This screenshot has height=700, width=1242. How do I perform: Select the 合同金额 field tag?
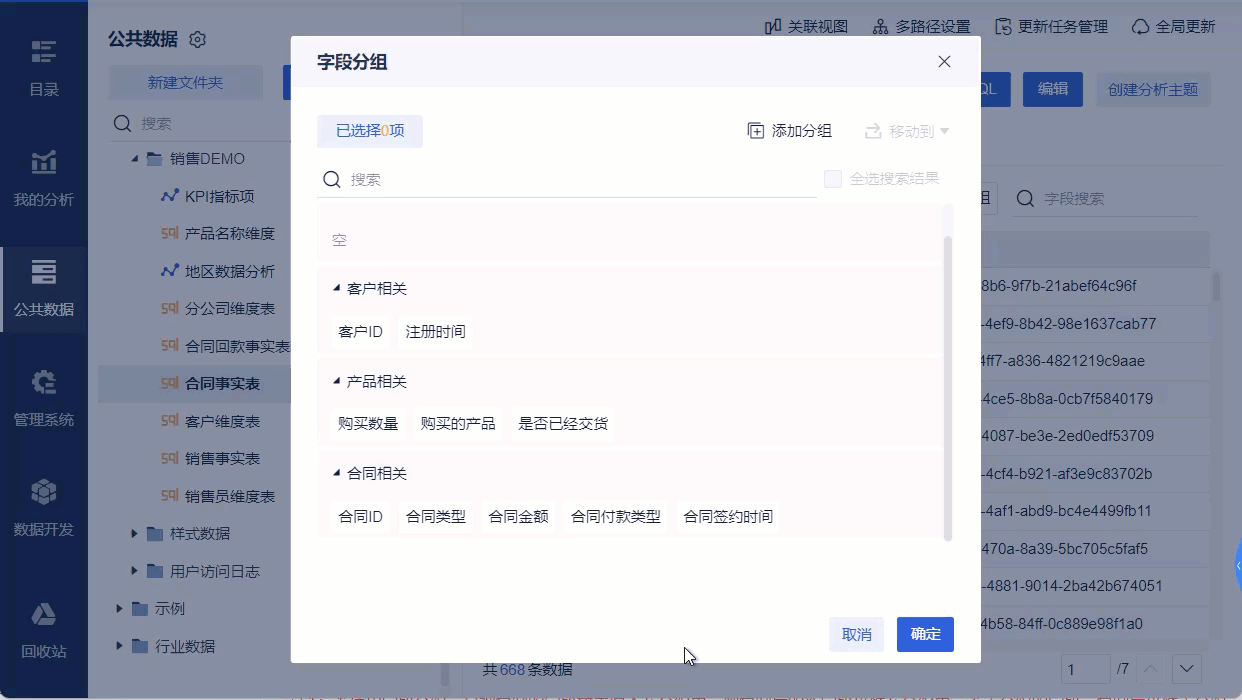click(518, 517)
